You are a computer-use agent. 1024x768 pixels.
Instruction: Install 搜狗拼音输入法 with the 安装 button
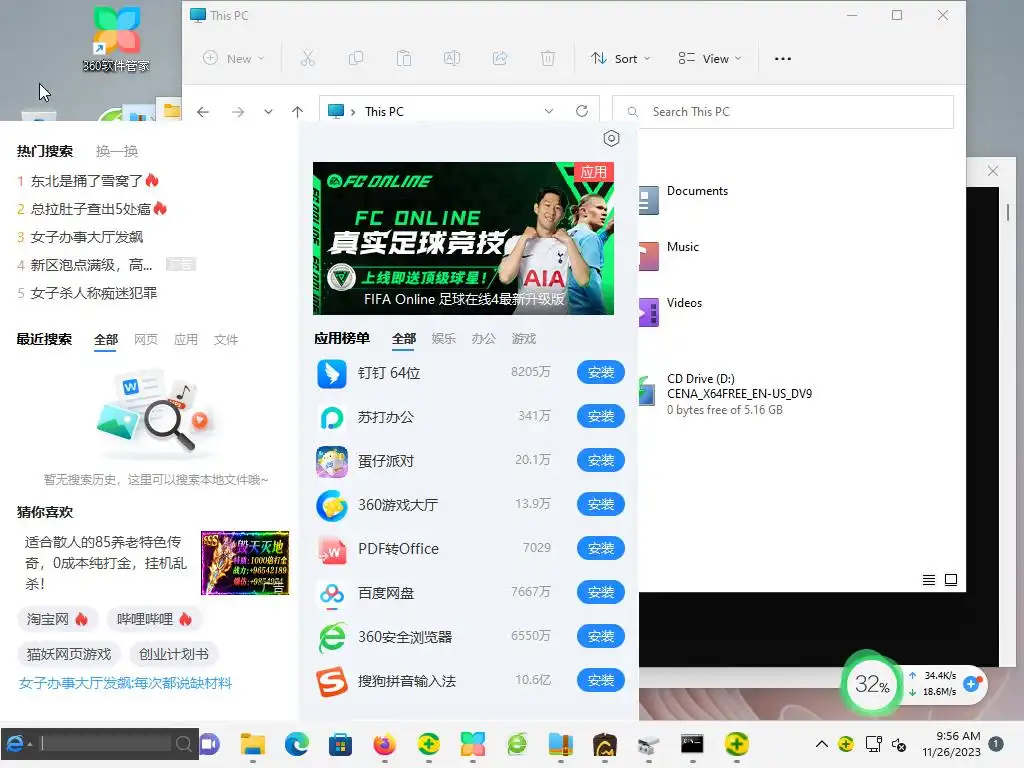click(600, 680)
